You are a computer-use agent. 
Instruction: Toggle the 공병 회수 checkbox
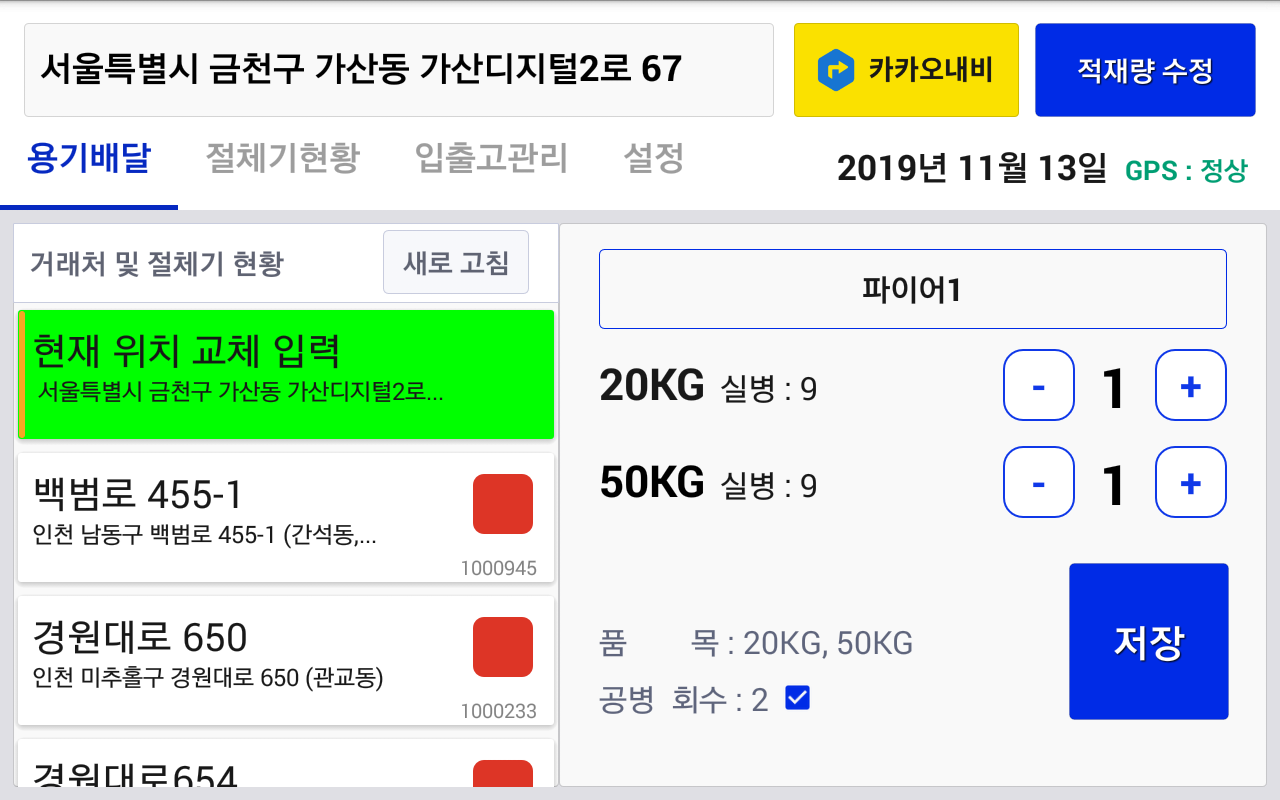click(797, 698)
